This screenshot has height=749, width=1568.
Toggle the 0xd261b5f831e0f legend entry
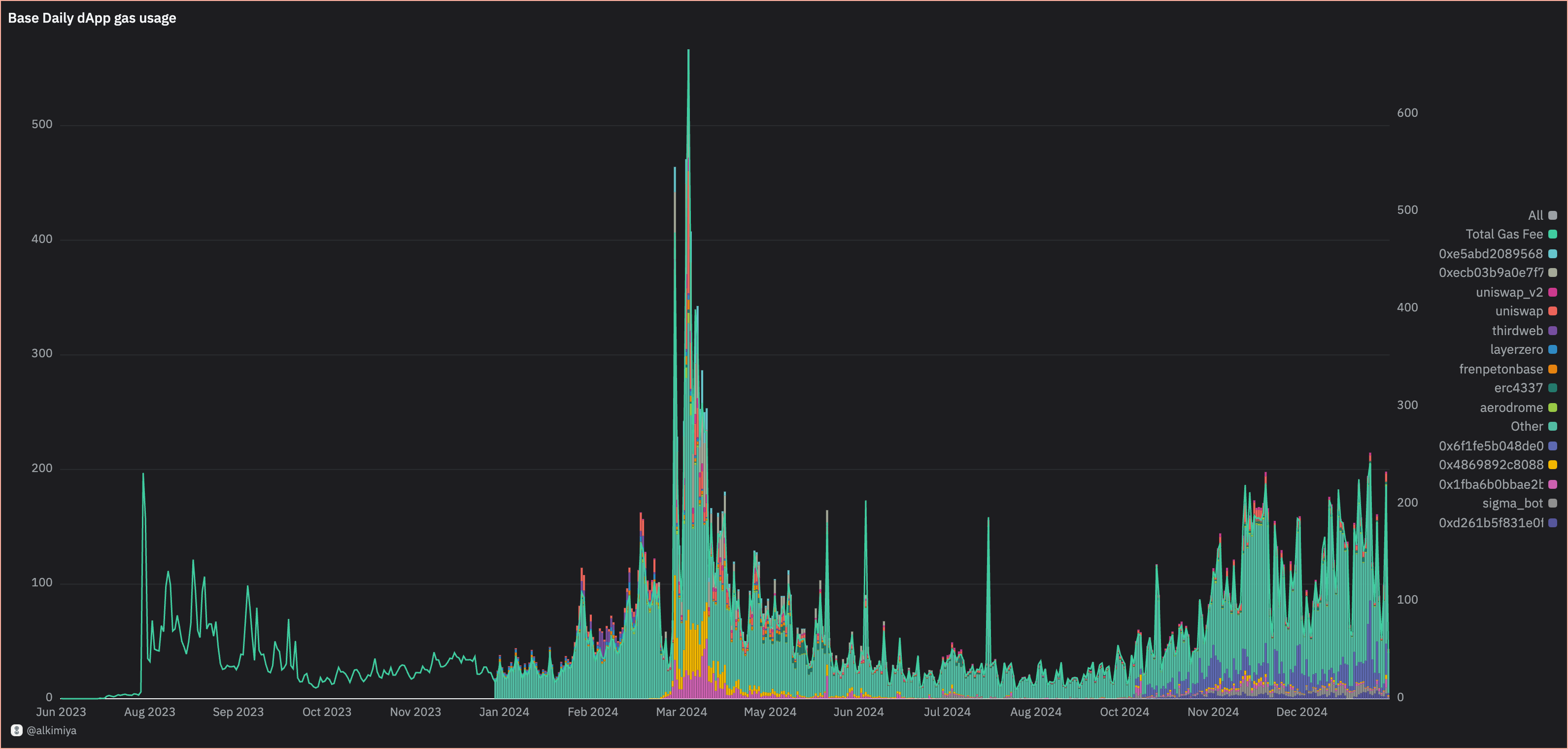[1491, 523]
